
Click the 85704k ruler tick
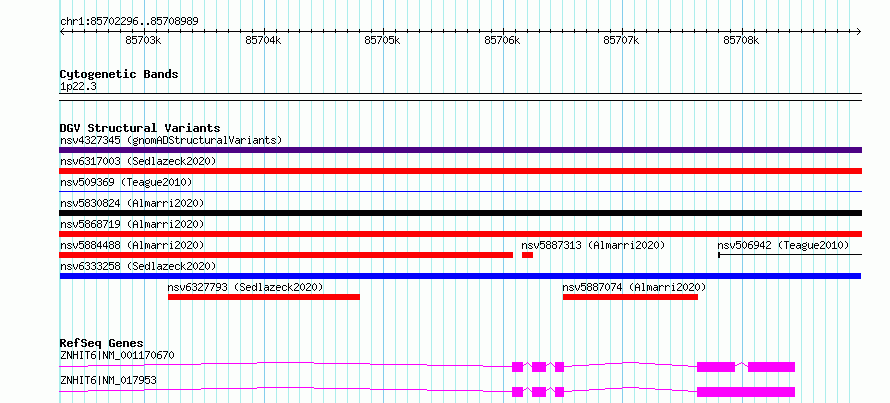263,40
